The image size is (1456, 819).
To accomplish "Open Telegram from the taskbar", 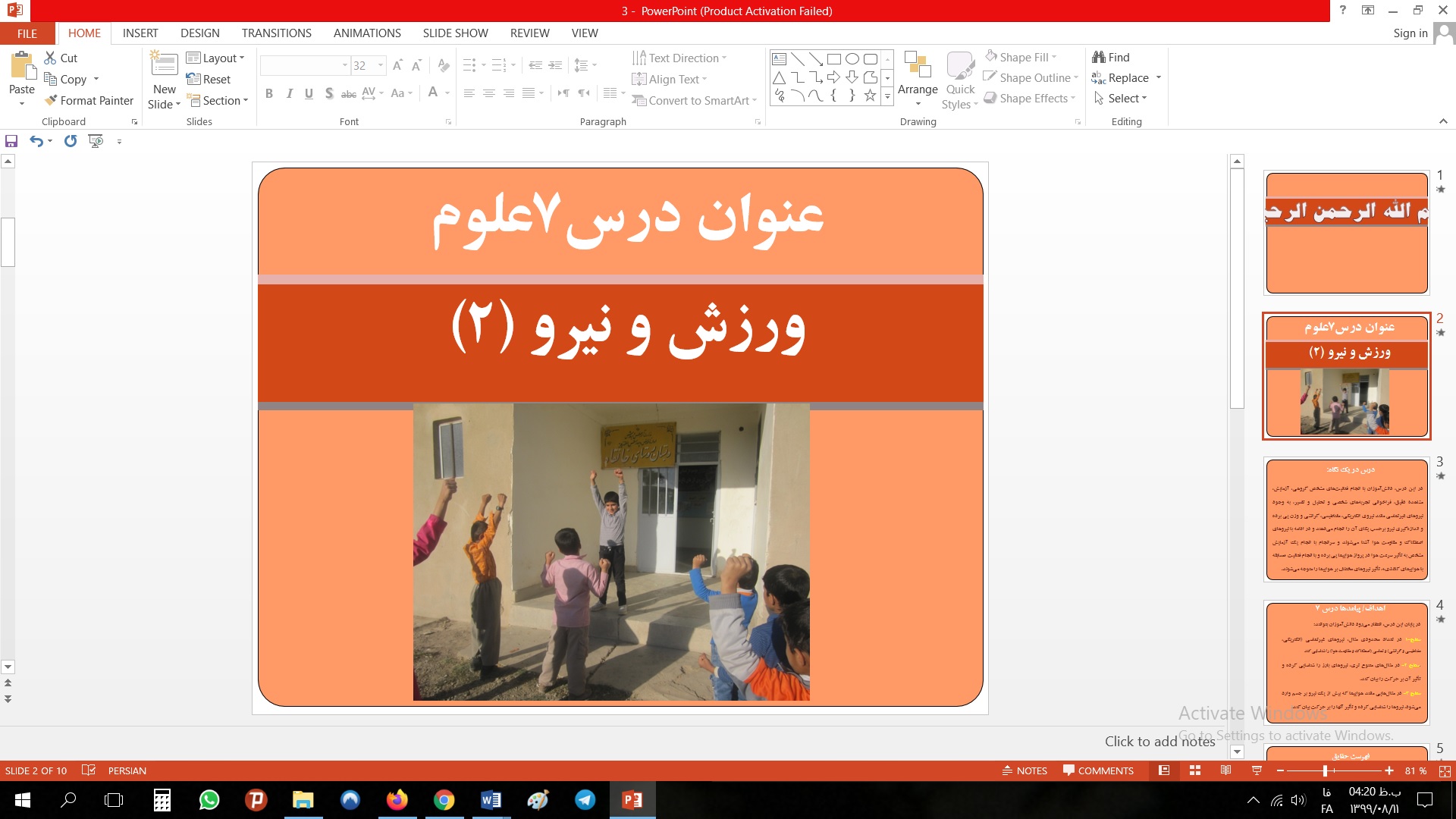I will point(585,800).
